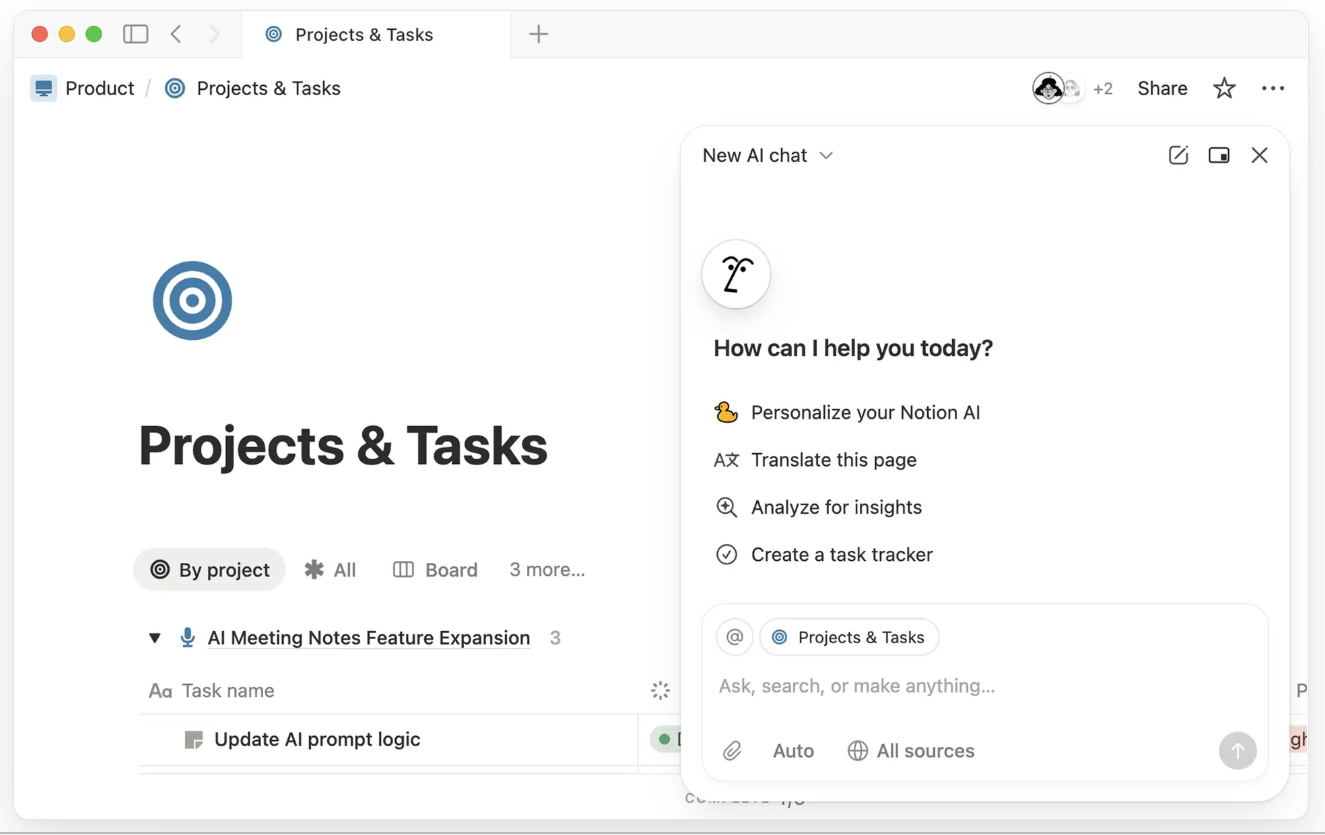The height and width of the screenshot is (835, 1325).
Task: Click the +2 collaborators count
Action: pos(1102,89)
